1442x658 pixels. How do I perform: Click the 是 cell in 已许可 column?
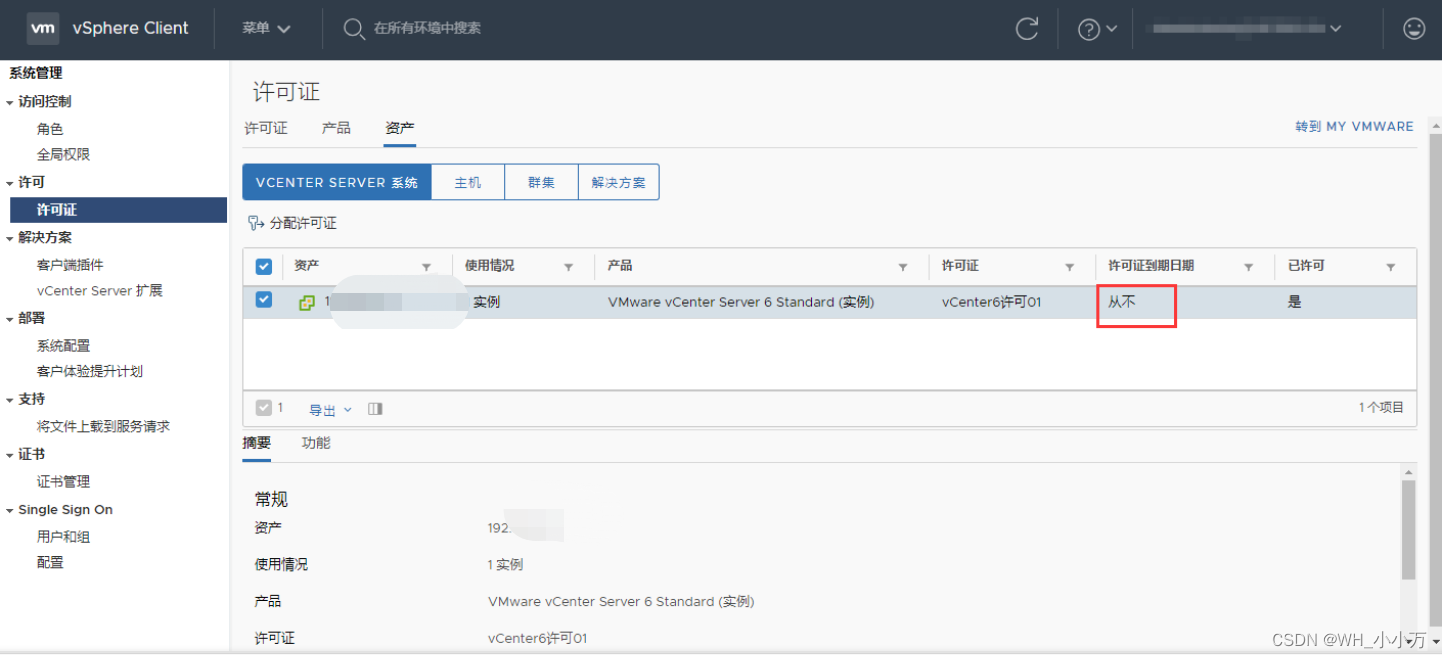click(1294, 302)
